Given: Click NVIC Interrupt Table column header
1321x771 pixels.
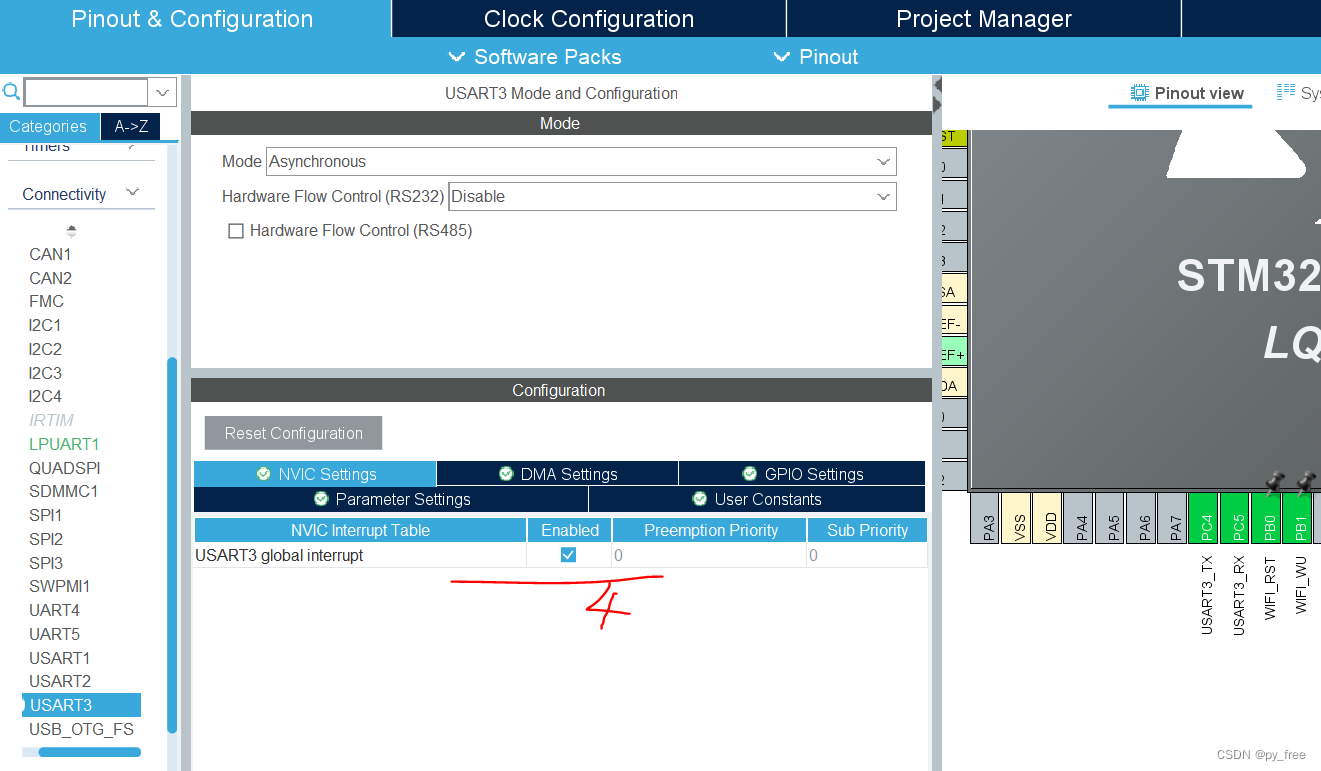Looking at the screenshot, I should click(x=360, y=530).
